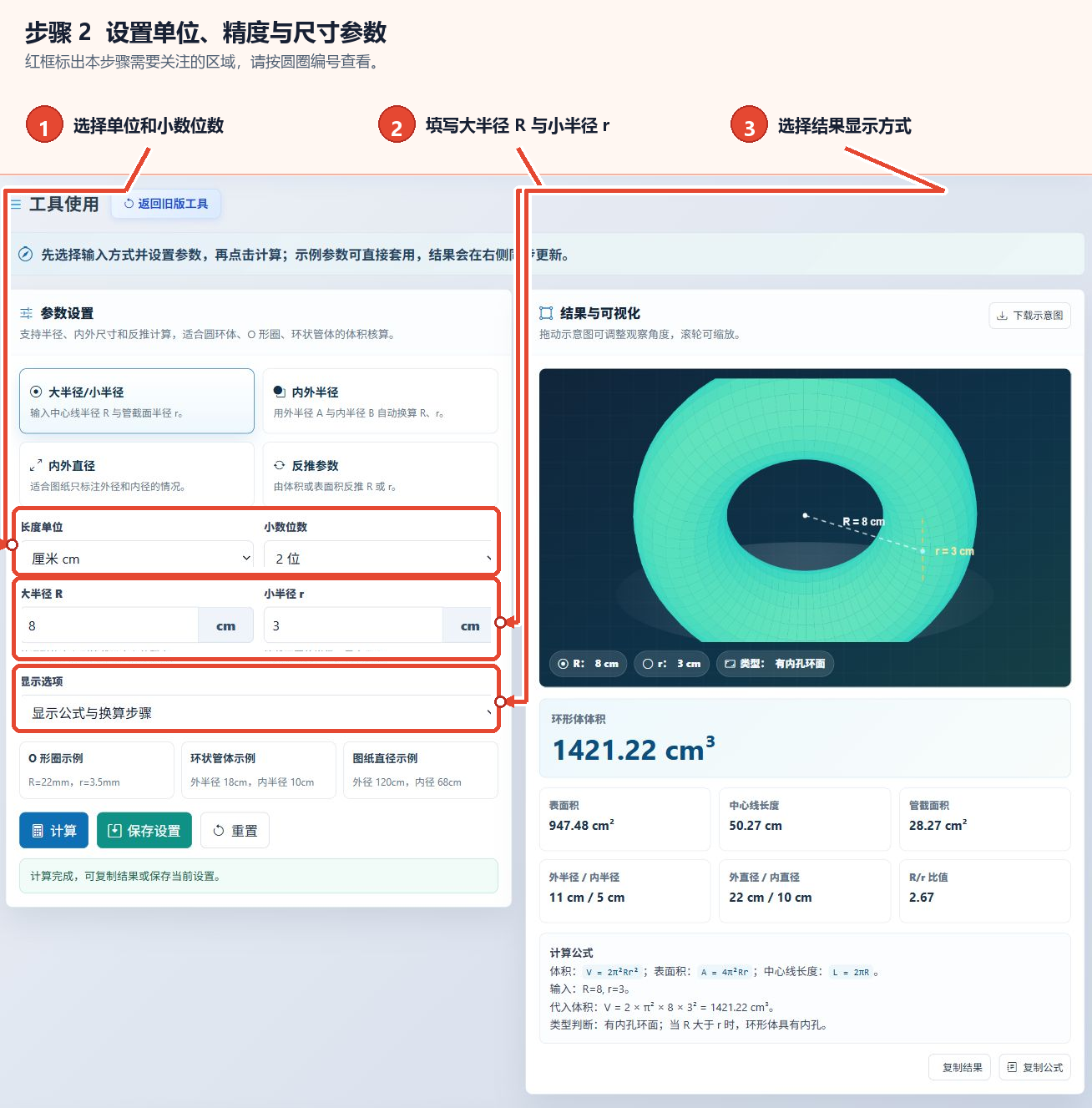Click the icon in the 类型: 有内孔环面 chip
Viewport: 1092px width, 1108px height.
[730, 664]
